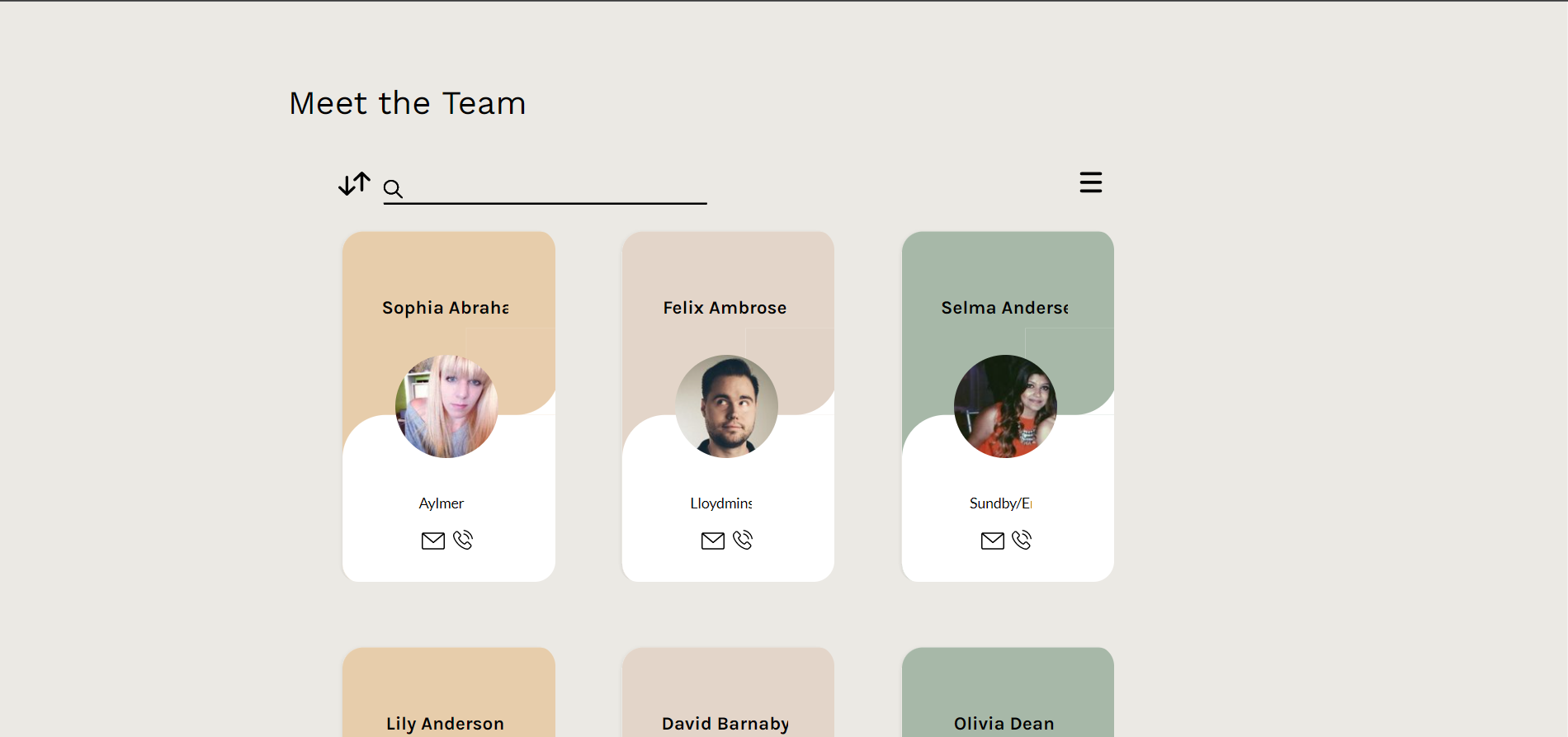This screenshot has width=1568, height=737.
Task: Click the sort order arrows icon
Action: tap(355, 183)
